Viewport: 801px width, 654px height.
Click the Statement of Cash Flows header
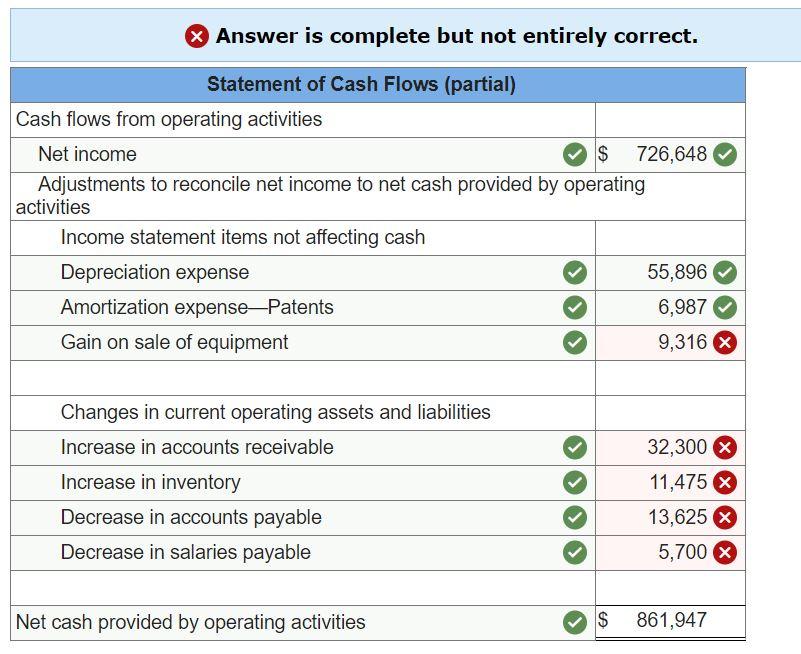point(360,84)
